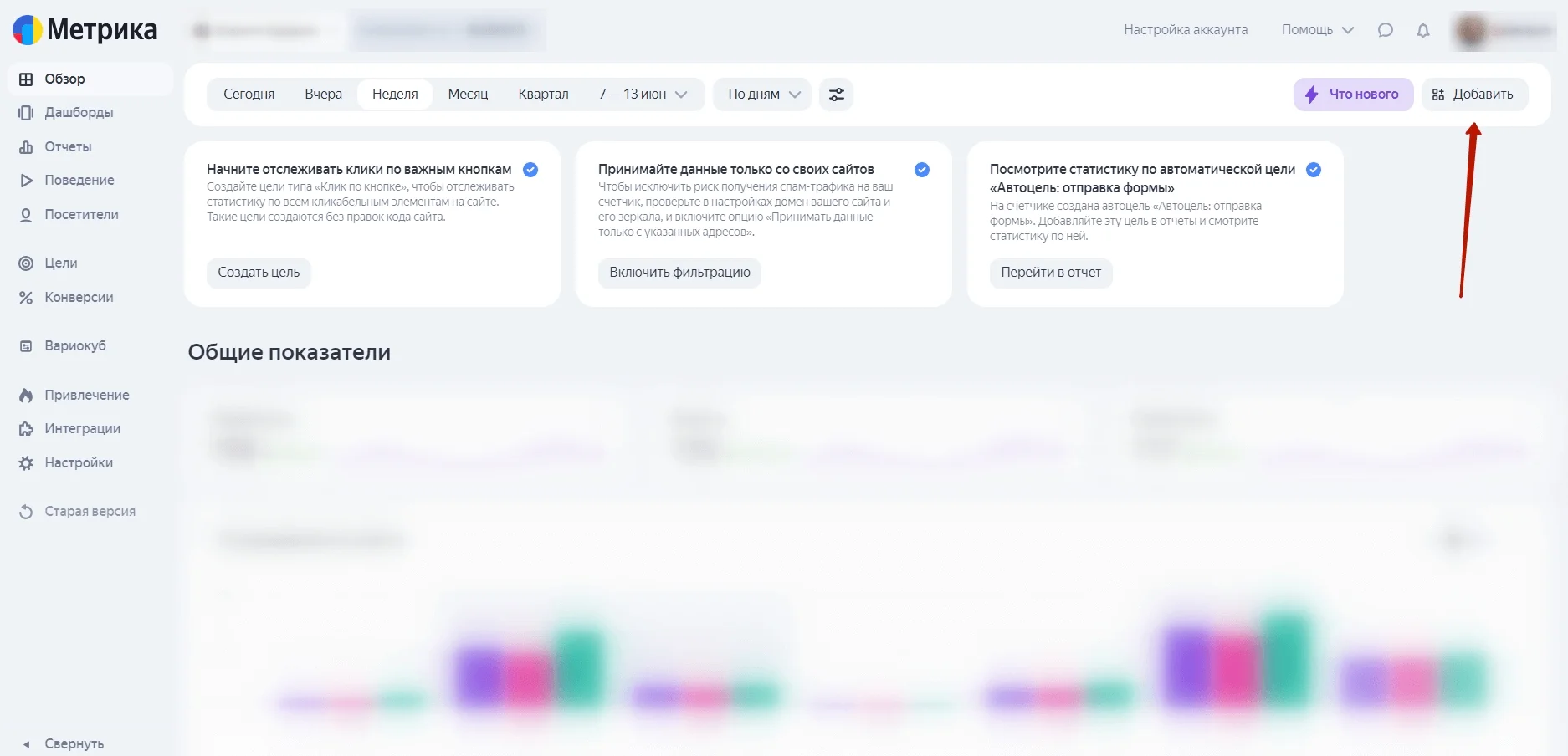Click the Старая версия revert icon
The image size is (1568, 756).
coord(26,512)
